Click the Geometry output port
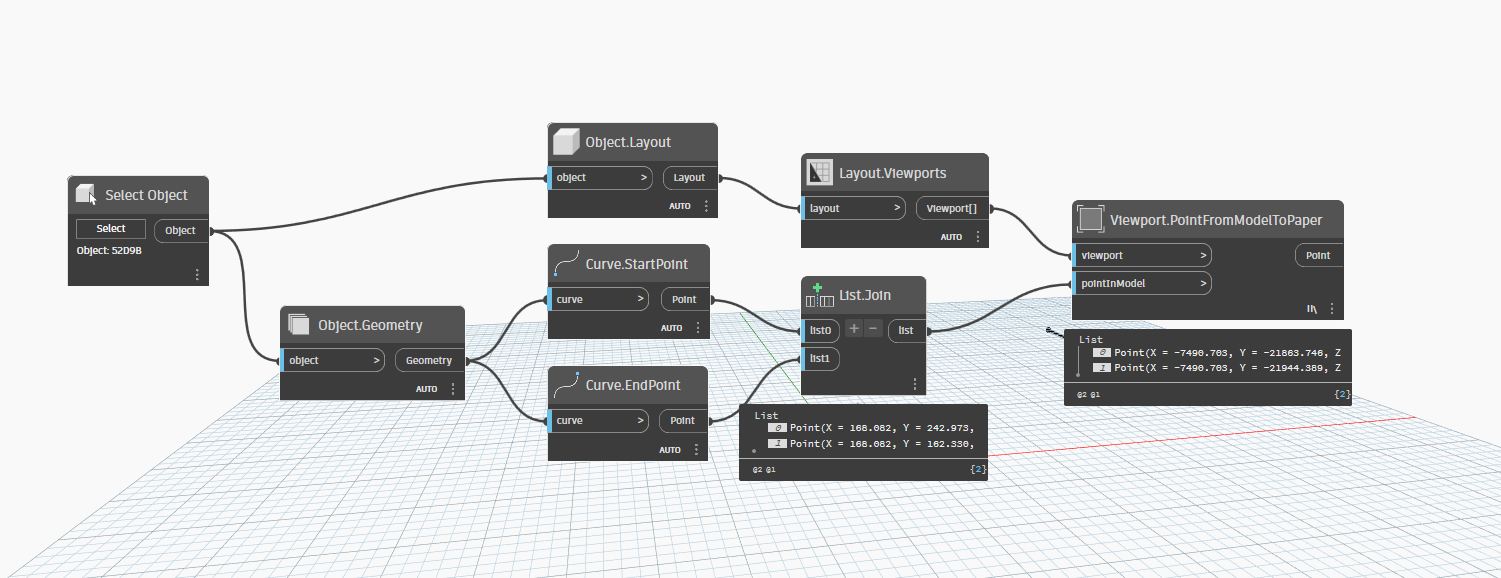The height and width of the screenshot is (578, 1501). point(429,360)
